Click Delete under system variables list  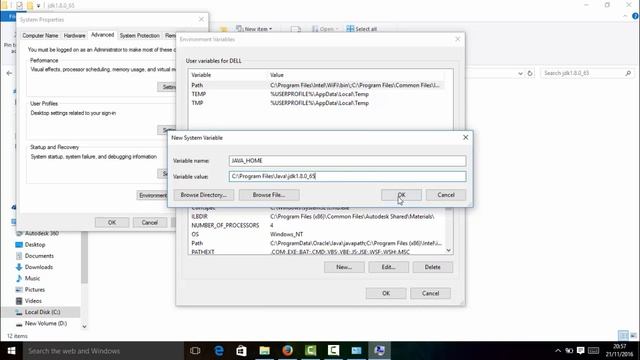coord(433,267)
